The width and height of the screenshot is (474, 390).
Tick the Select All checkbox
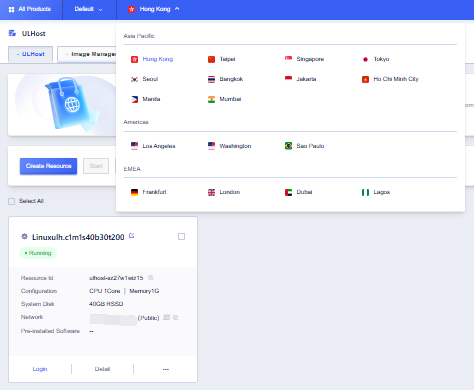pyautogui.click(x=12, y=201)
